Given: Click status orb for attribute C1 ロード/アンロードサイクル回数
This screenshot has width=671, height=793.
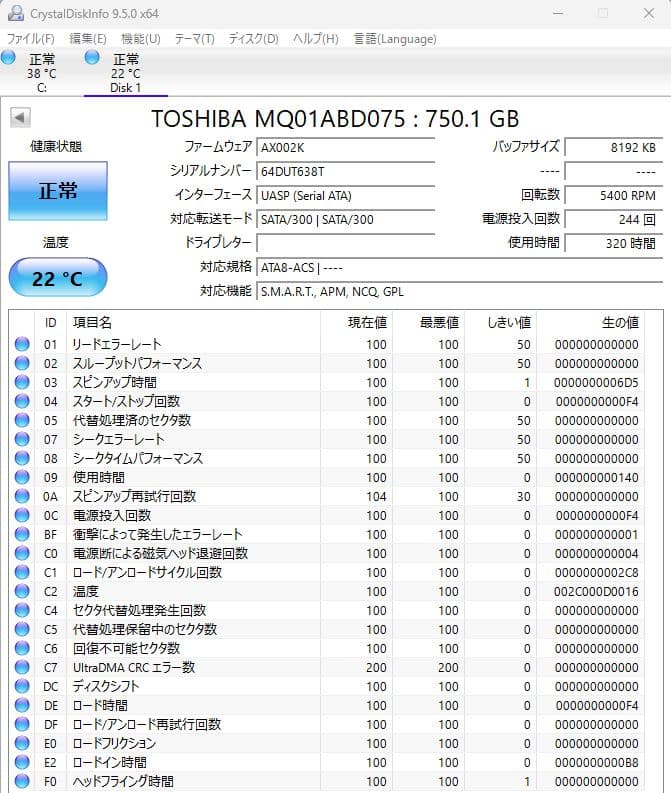Looking at the screenshot, I should click(x=22, y=572).
